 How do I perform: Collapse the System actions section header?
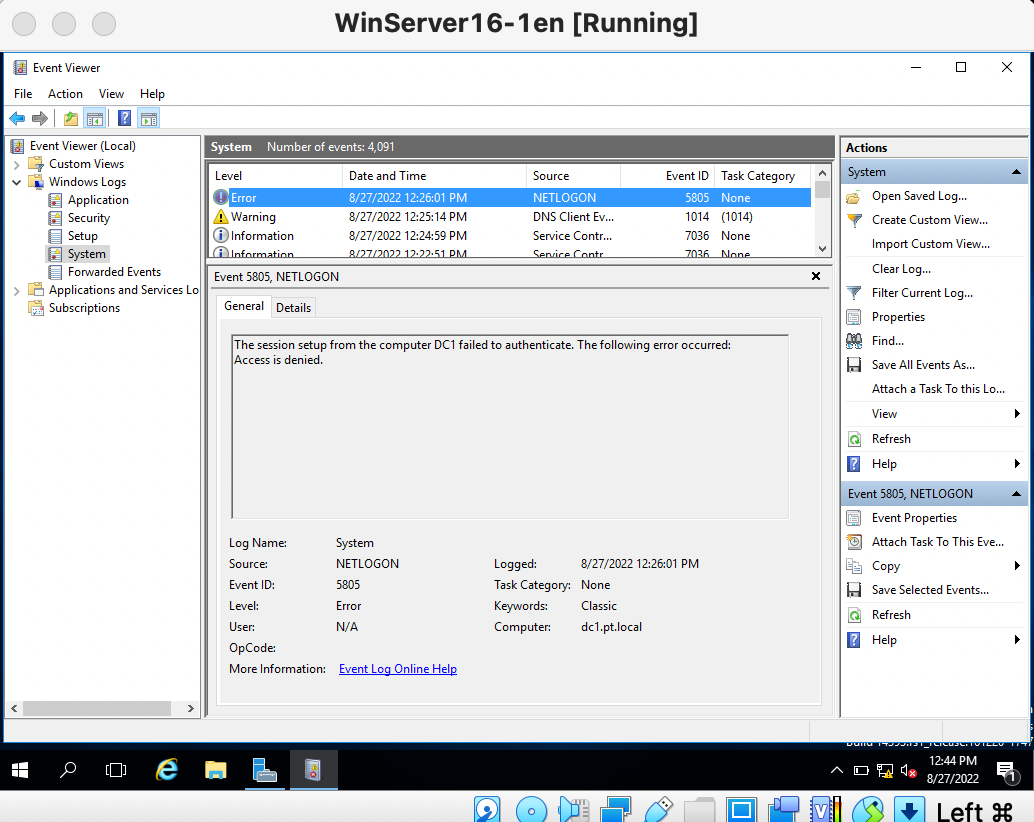pos(1016,172)
